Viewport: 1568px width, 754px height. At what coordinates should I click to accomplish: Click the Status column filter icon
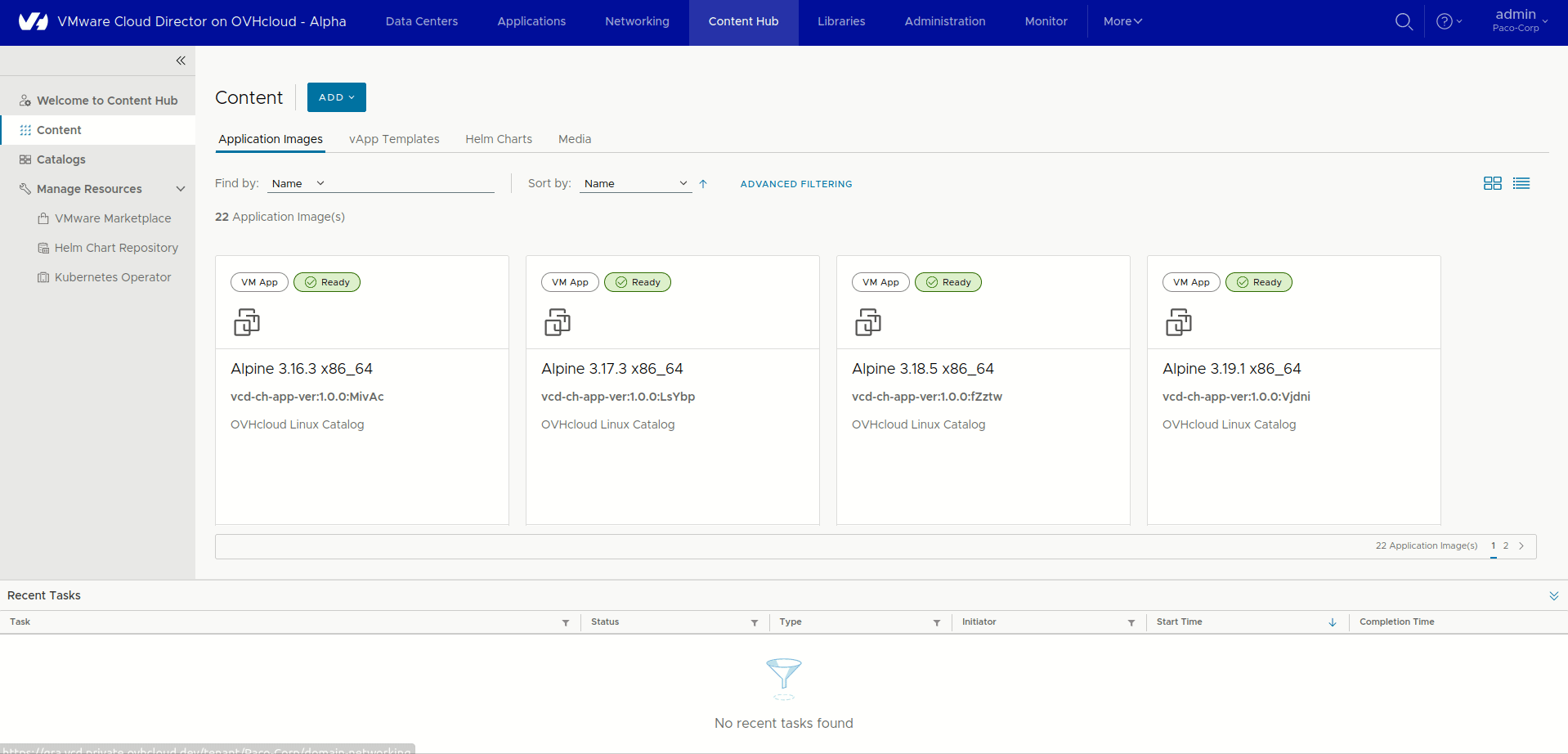point(754,622)
